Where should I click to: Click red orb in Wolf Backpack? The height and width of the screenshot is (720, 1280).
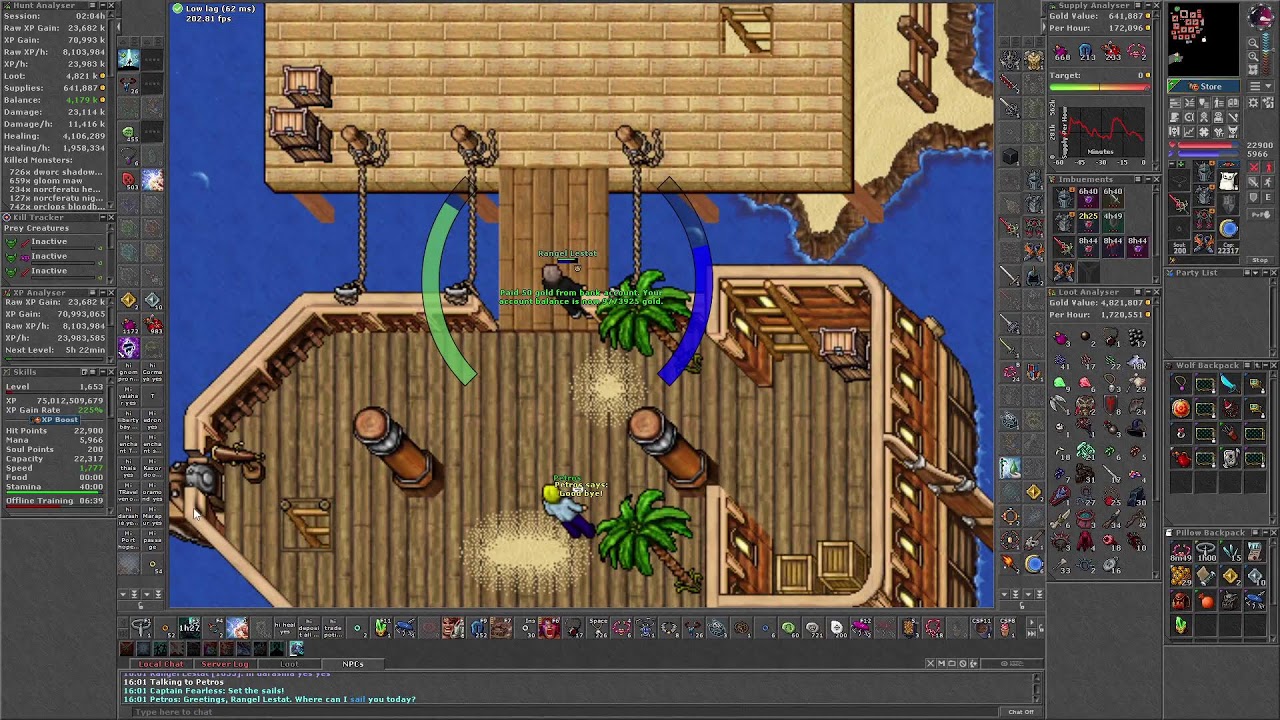pos(1181,408)
